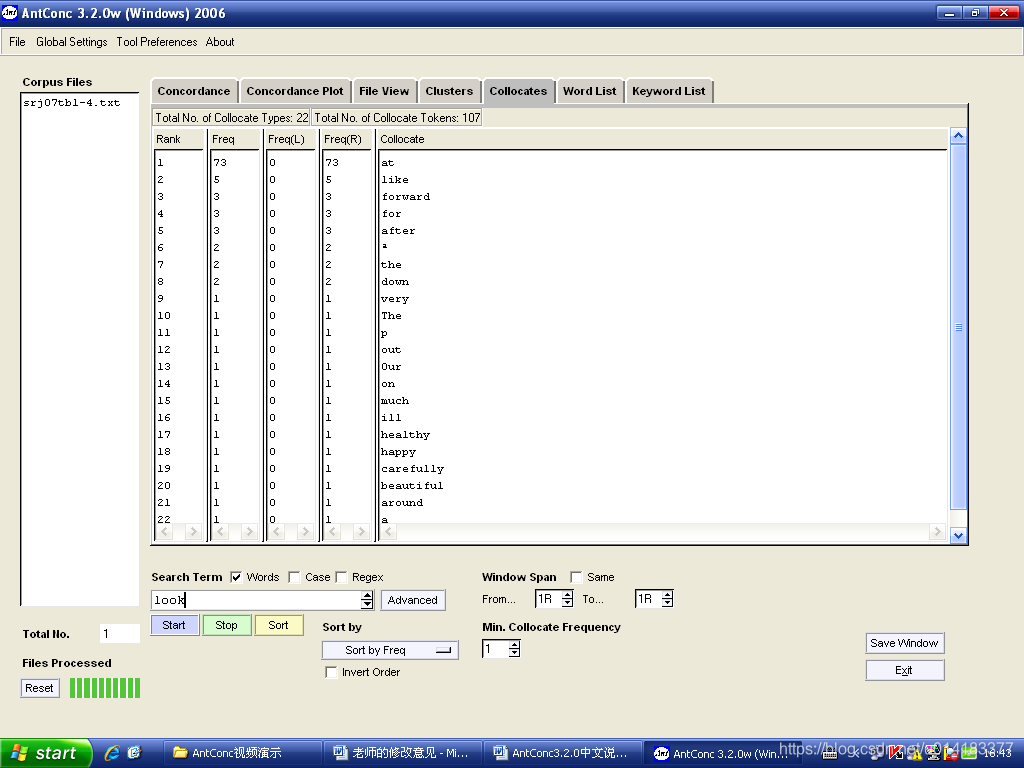Adjust the Min. Collocate Frequency spinner
The width and height of the screenshot is (1024, 768).
(x=515, y=648)
